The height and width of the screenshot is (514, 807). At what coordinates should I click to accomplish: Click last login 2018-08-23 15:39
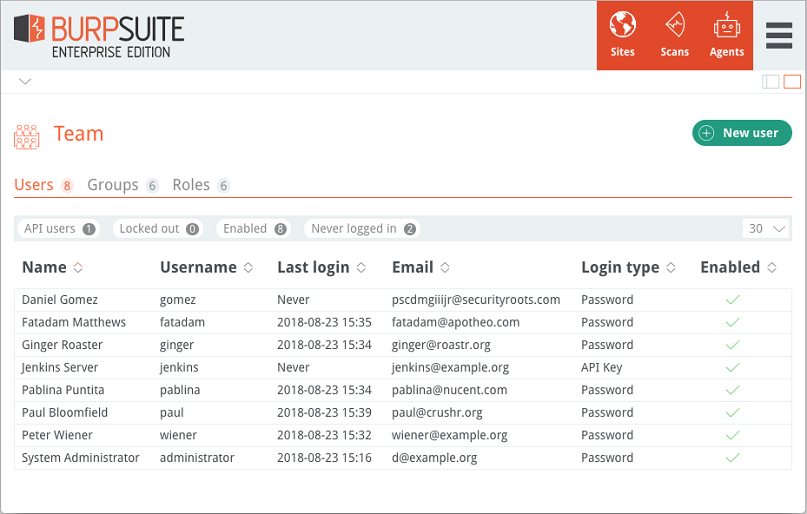(x=324, y=413)
